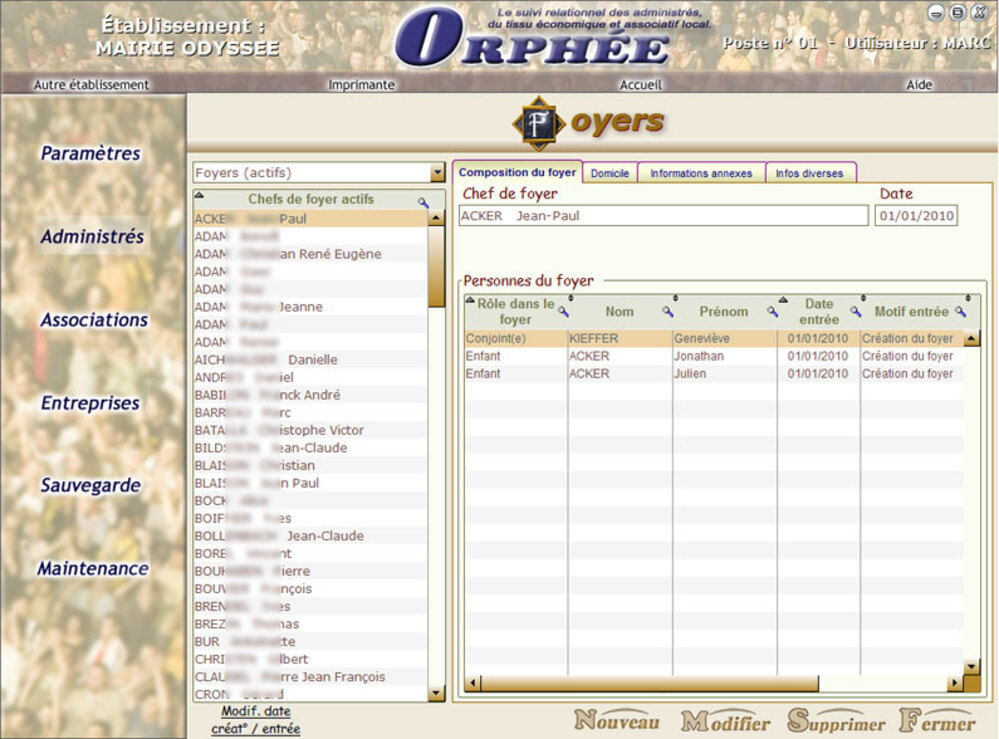This screenshot has height=739, width=999.
Task: Click magnifier icon in Rôle dans le foyer column
Action: click(x=562, y=312)
